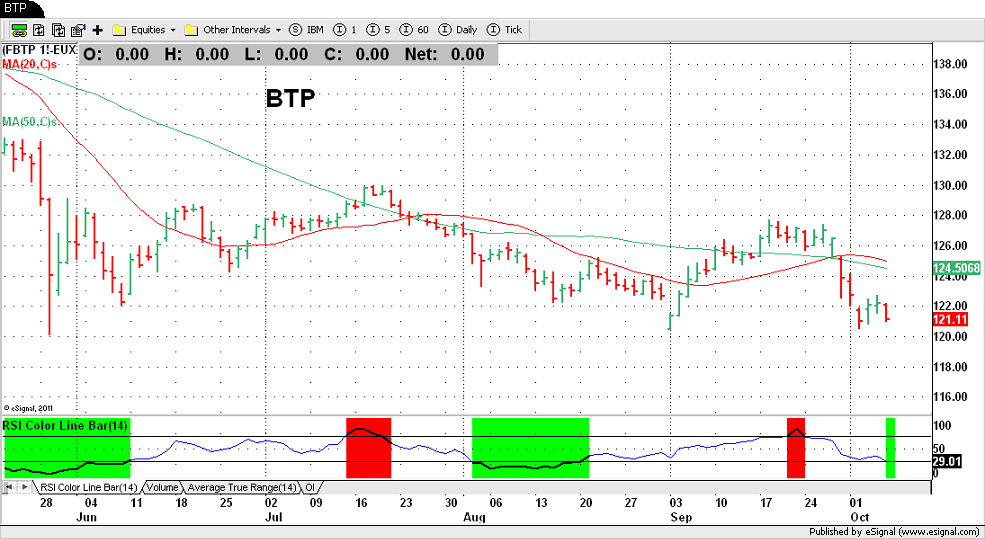Click the O: 0.00 open readout
The width and height of the screenshot is (985, 539).
pyautogui.click(x=116, y=55)
